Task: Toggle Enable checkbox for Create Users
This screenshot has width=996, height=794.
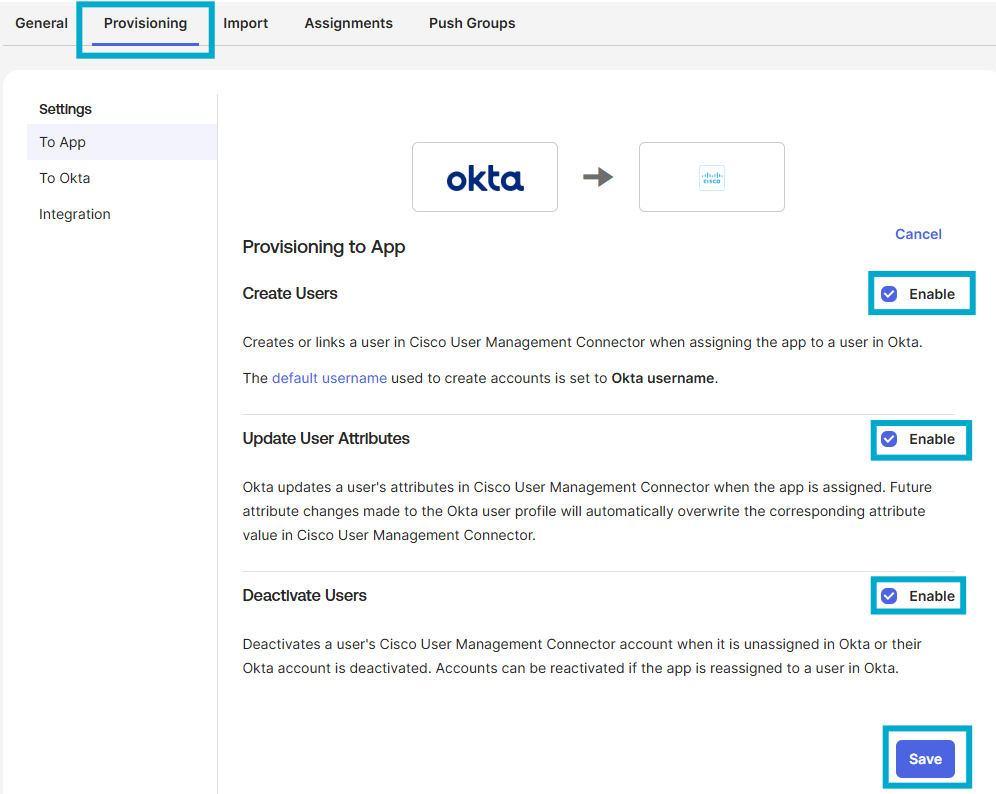Action: [889, 294]
